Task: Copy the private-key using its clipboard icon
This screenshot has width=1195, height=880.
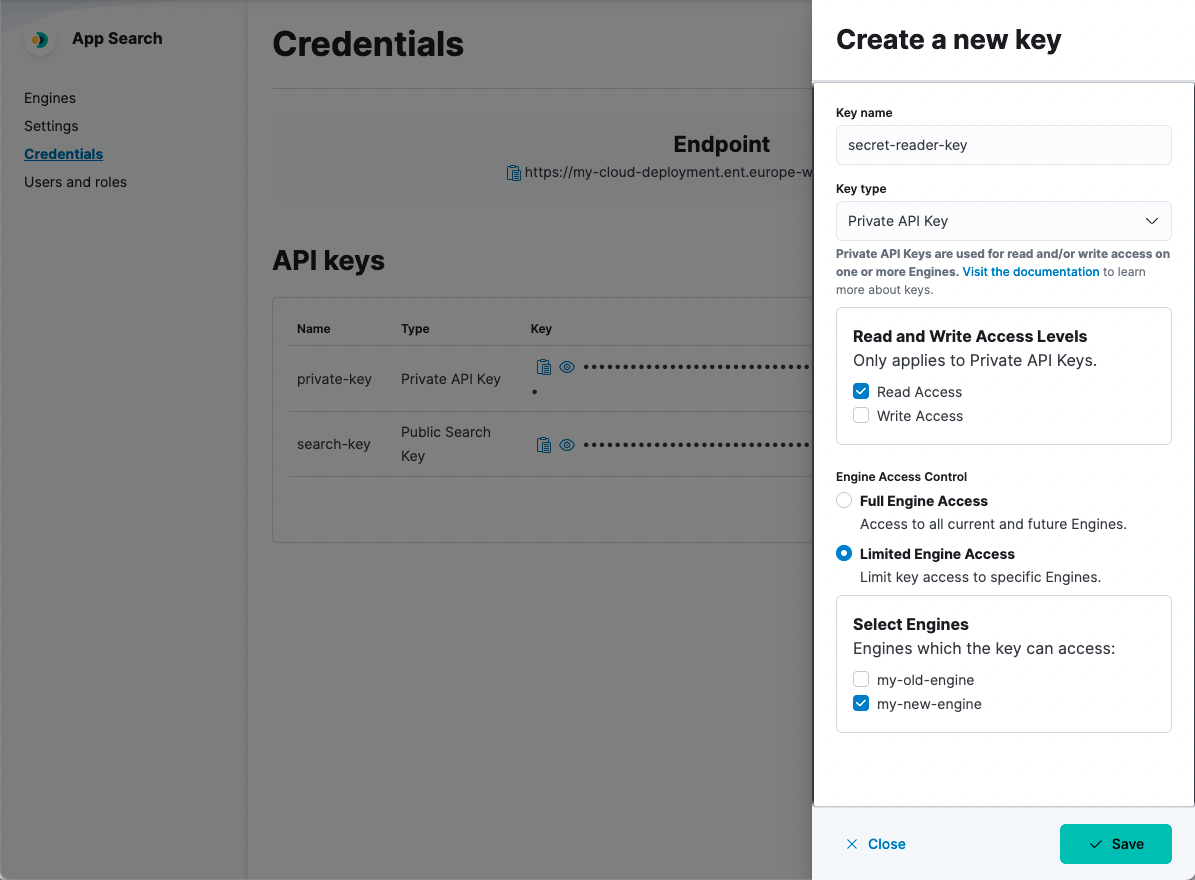Action: click(544, 366)
